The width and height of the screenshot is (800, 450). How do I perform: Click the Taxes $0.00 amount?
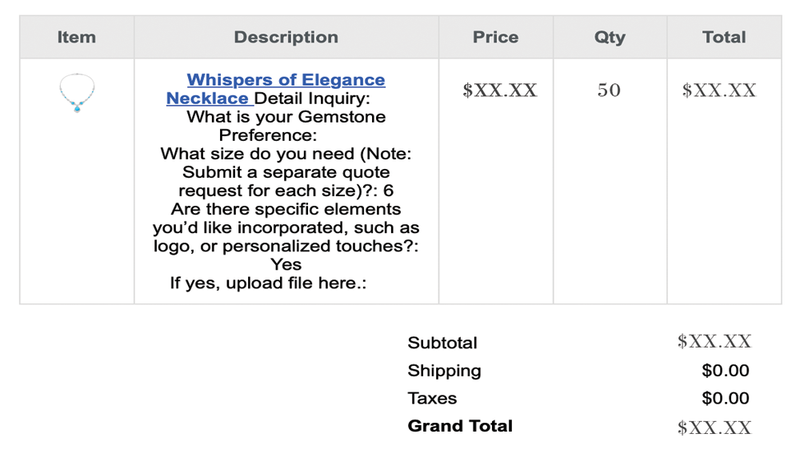pyautogui.click(x=725, y=398)
